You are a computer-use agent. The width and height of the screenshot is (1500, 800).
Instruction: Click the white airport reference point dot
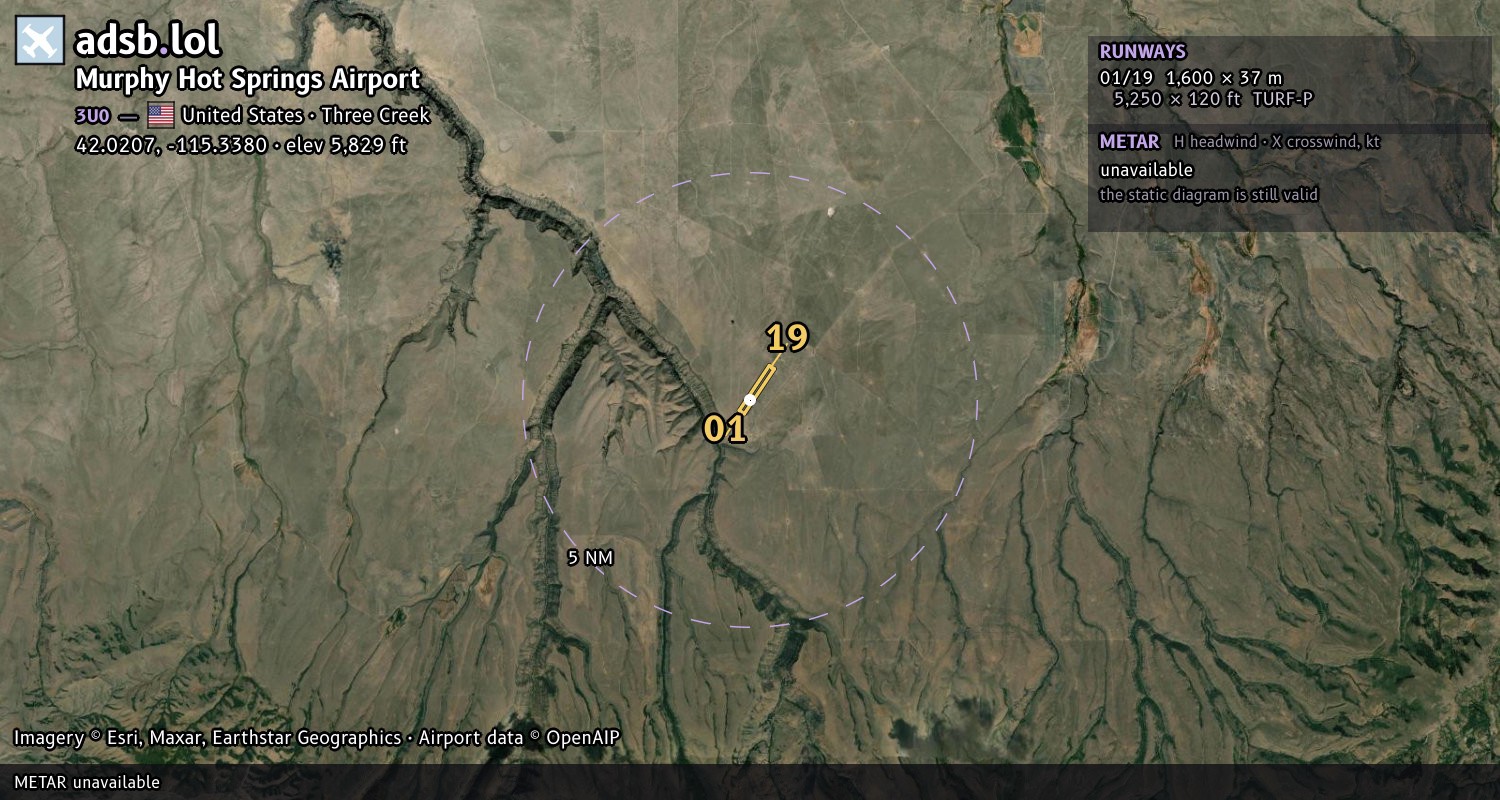750,400
